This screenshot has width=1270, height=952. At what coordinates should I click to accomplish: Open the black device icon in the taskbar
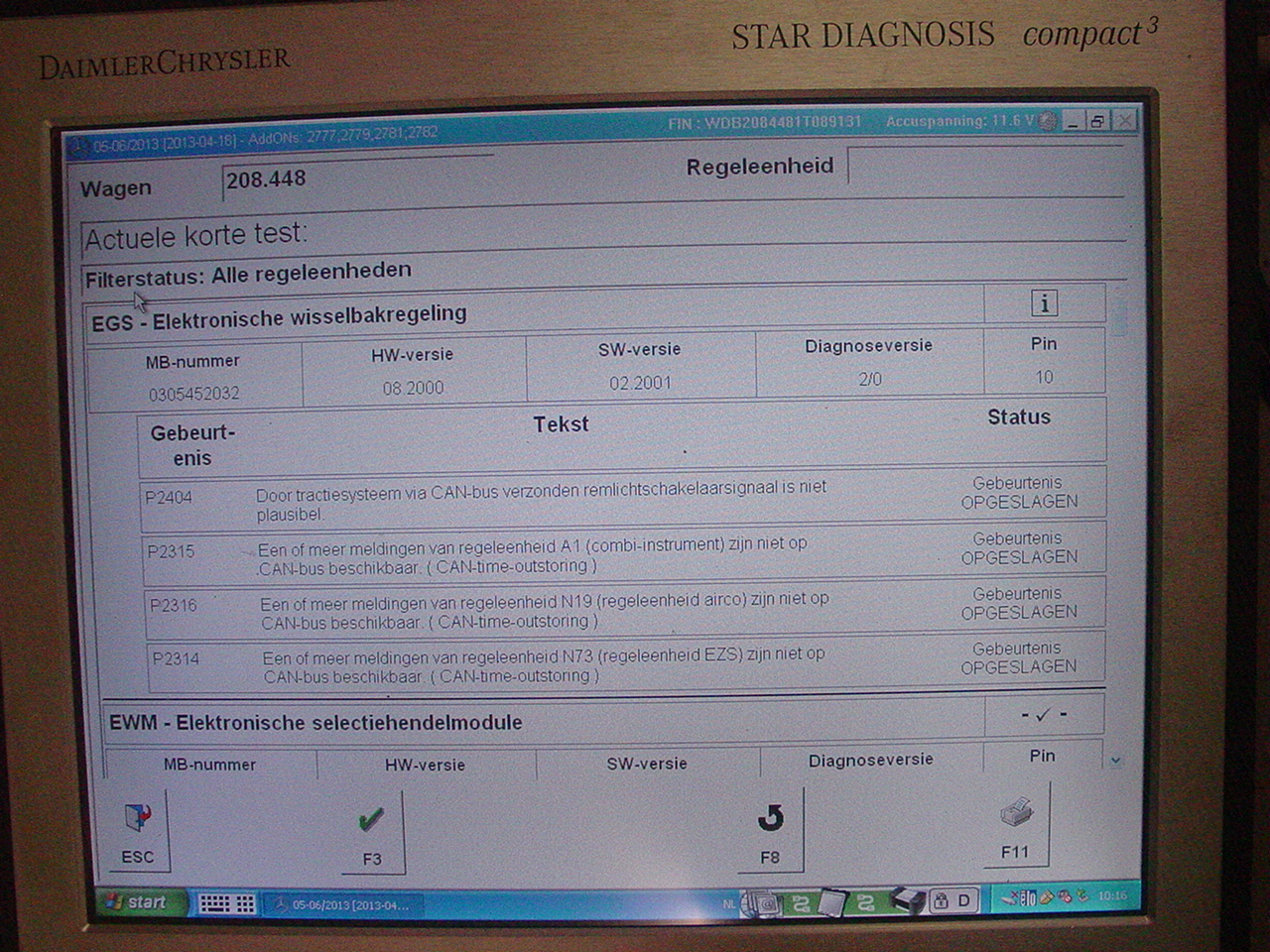click(x=906, y=899)
